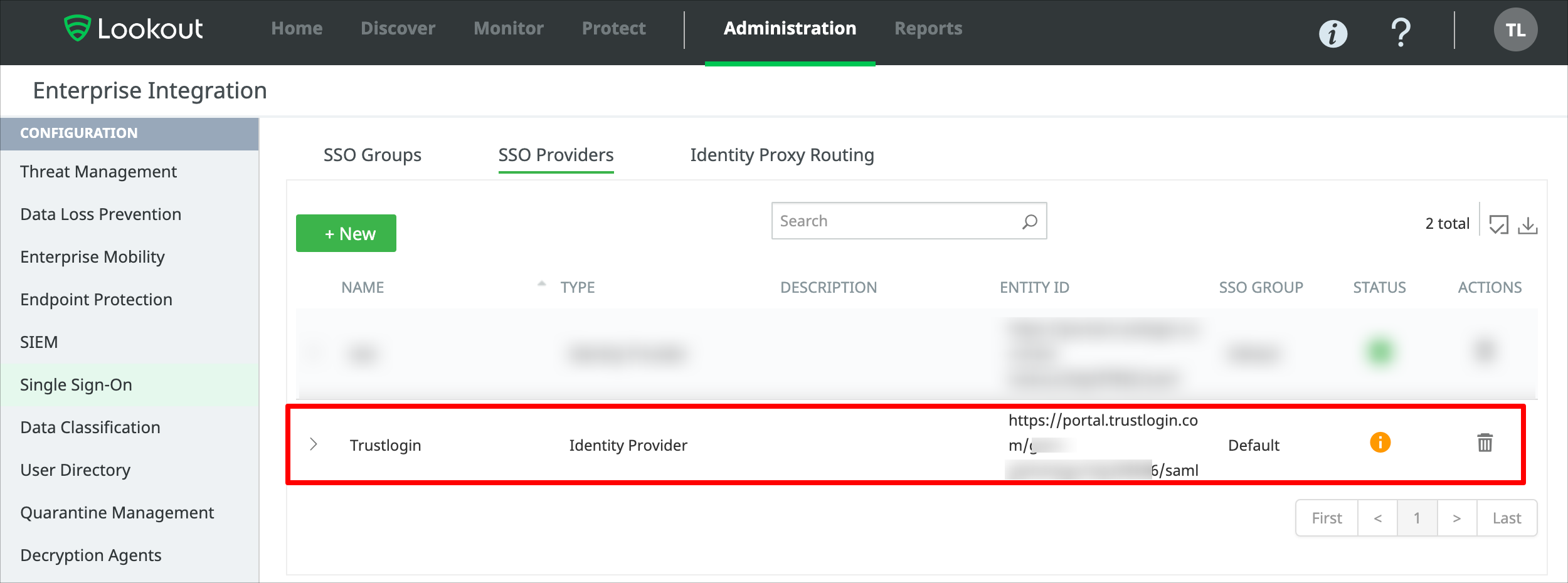
Task: Click the Lookout shield logo
Action: click(x=77, y=28)
